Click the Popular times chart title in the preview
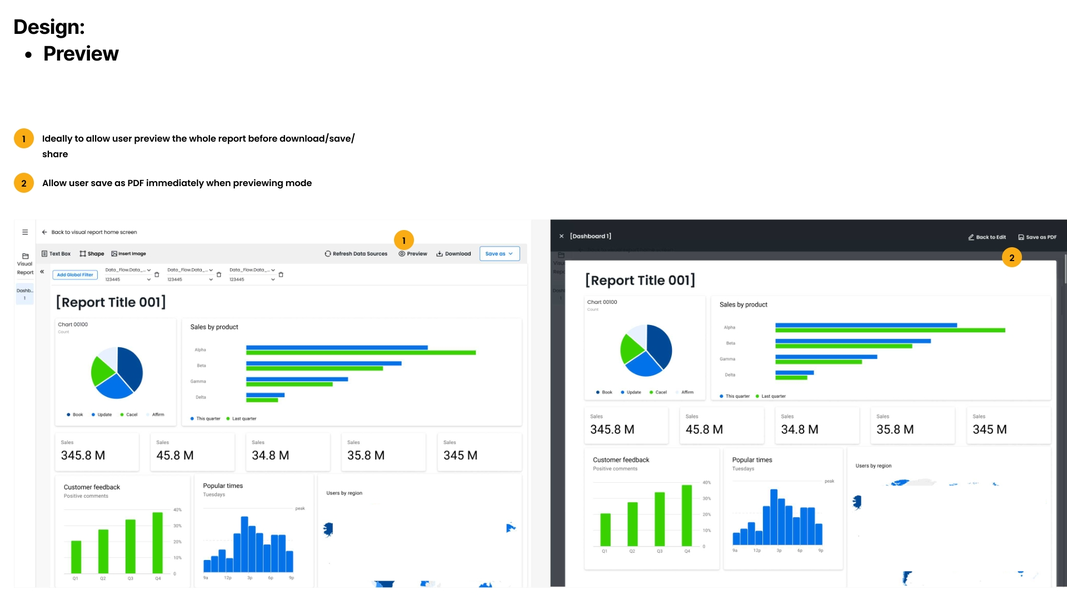 click(752, 460)
